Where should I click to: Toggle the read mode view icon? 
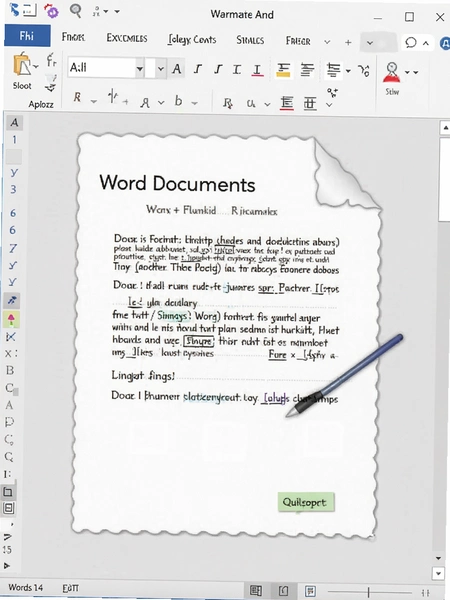click(x=256, y=591)
